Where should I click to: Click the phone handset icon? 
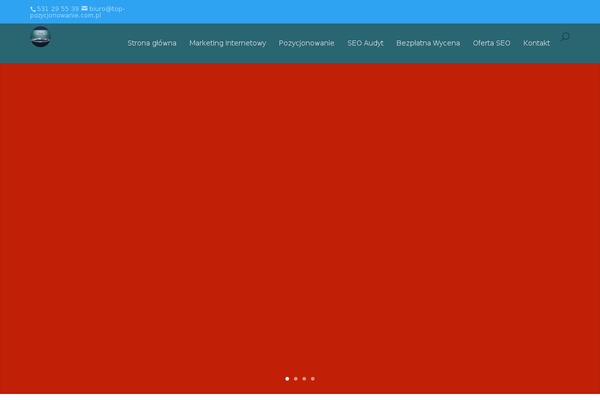33,8
